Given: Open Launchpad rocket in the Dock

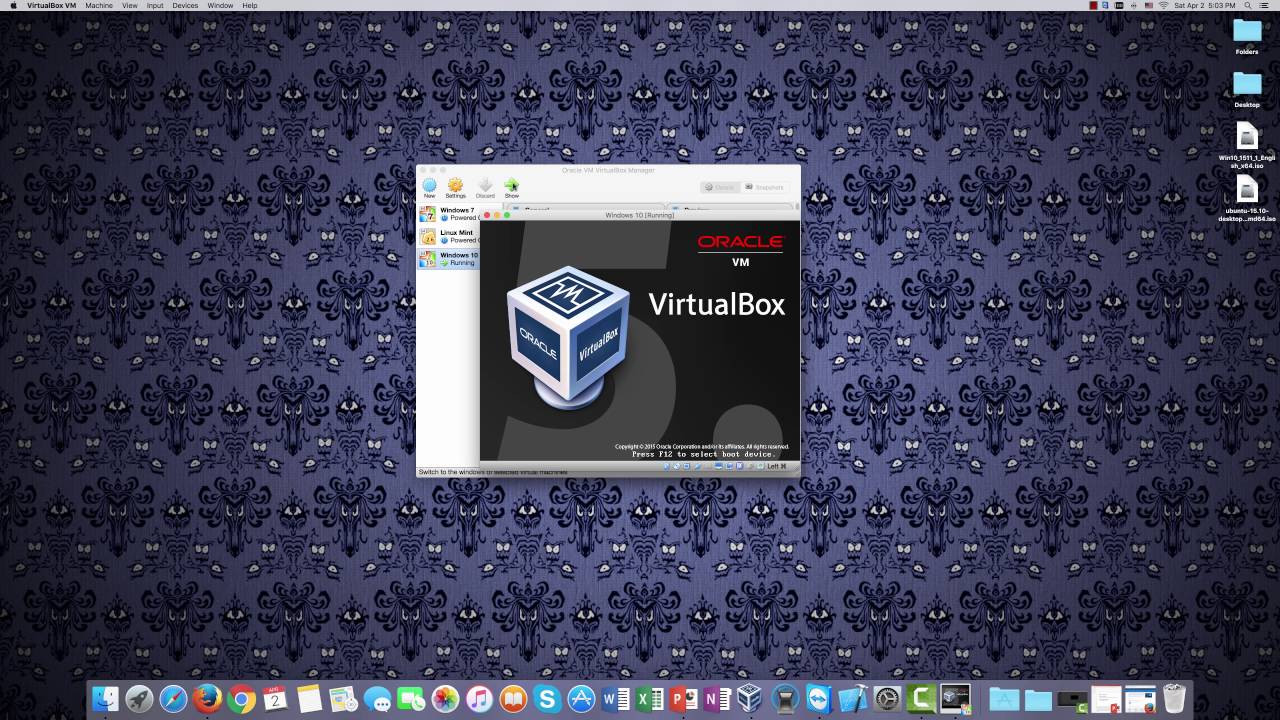Looking at the screenshot, I should [x=139, y=699].
